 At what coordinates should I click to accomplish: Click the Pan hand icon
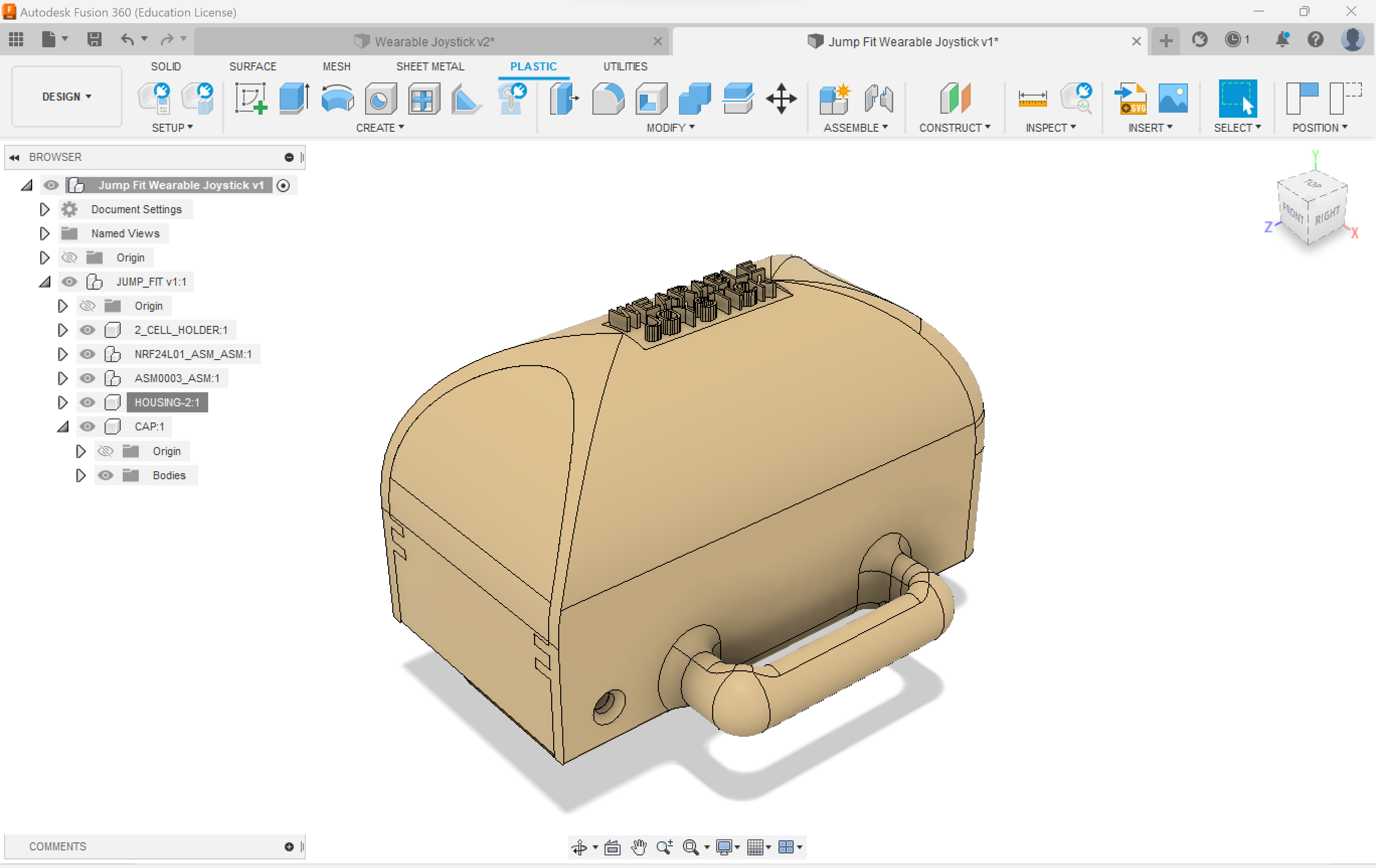[638, 847]
